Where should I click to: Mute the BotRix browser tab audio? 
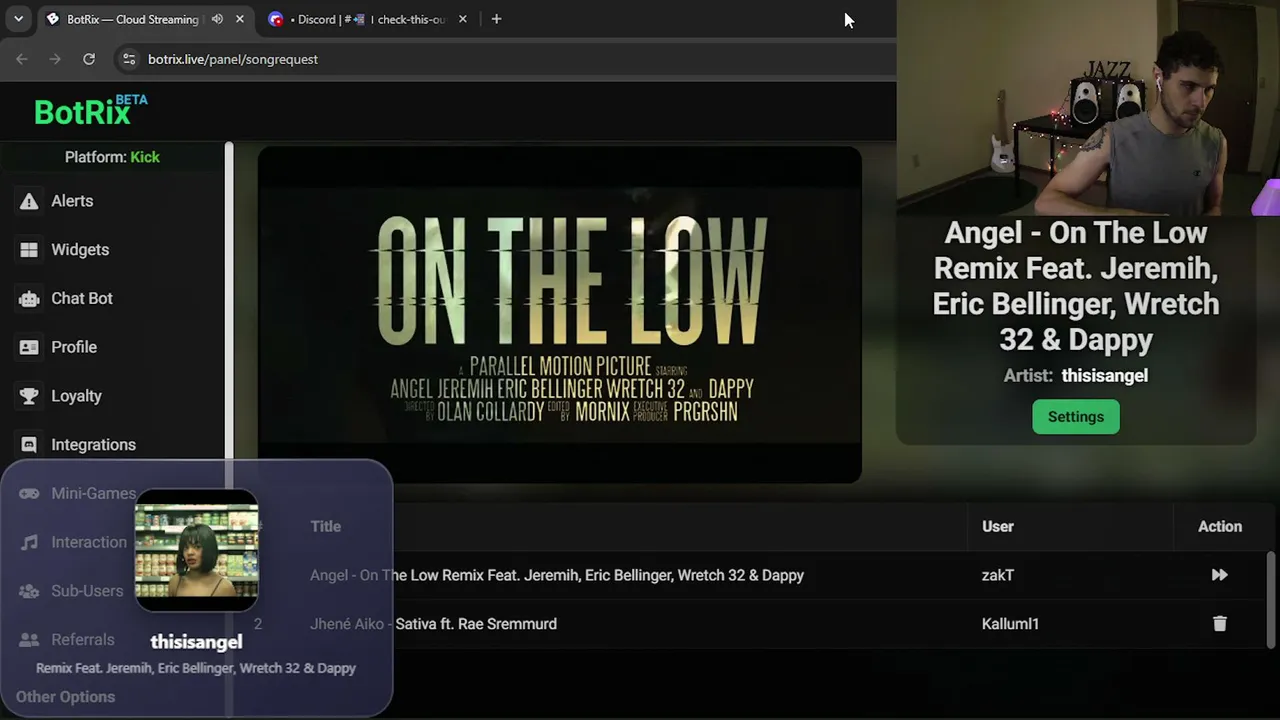tap(217, 19)
